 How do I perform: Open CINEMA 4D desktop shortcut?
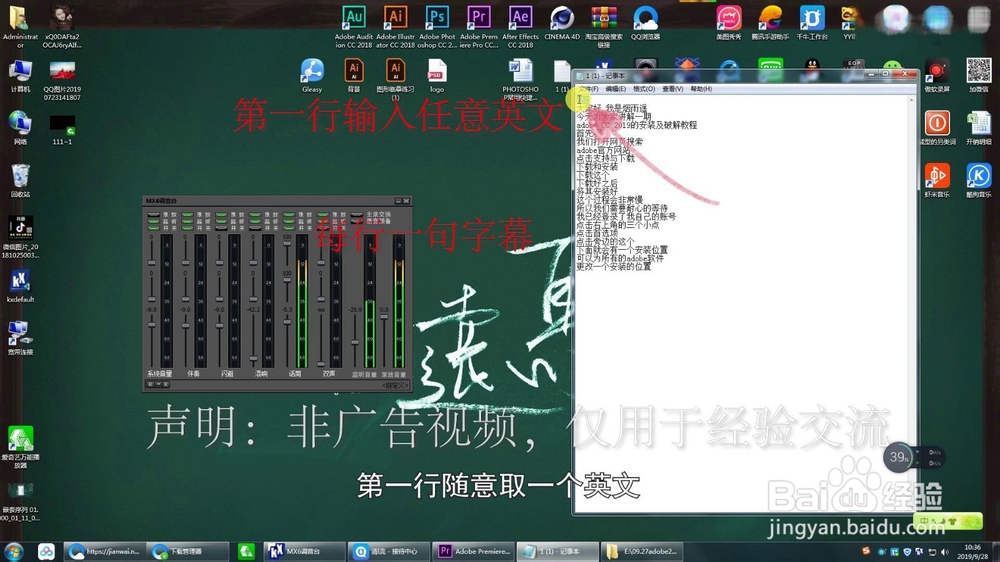(x=562, y=22)
